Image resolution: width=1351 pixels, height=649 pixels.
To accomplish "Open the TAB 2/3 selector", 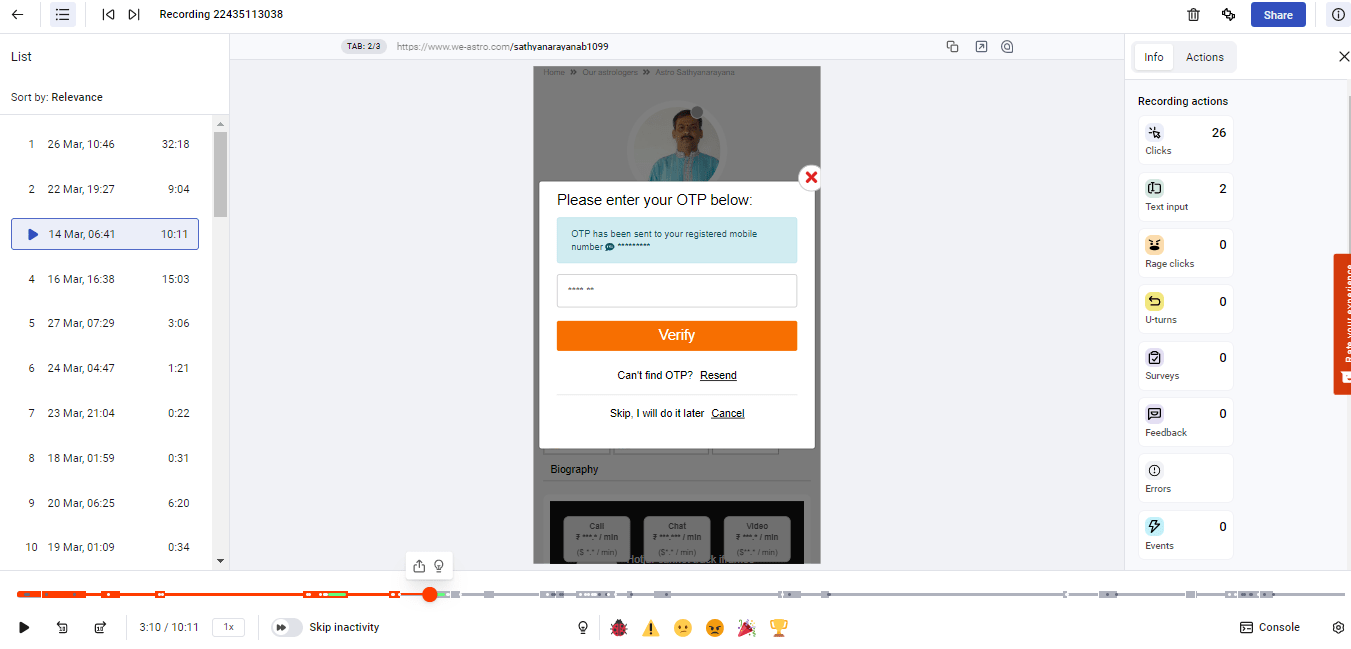I will [363, 47].
